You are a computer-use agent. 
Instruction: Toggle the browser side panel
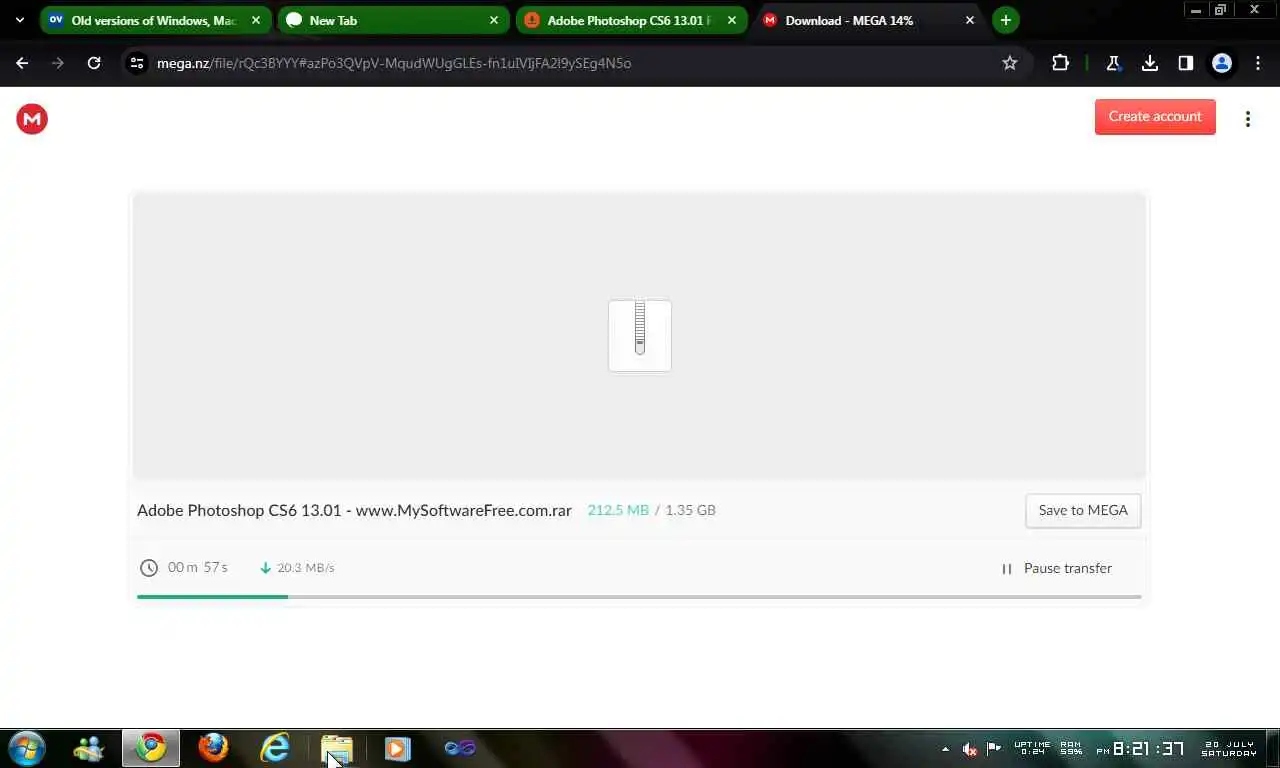pyautogui.click(x=1186, y=63)
